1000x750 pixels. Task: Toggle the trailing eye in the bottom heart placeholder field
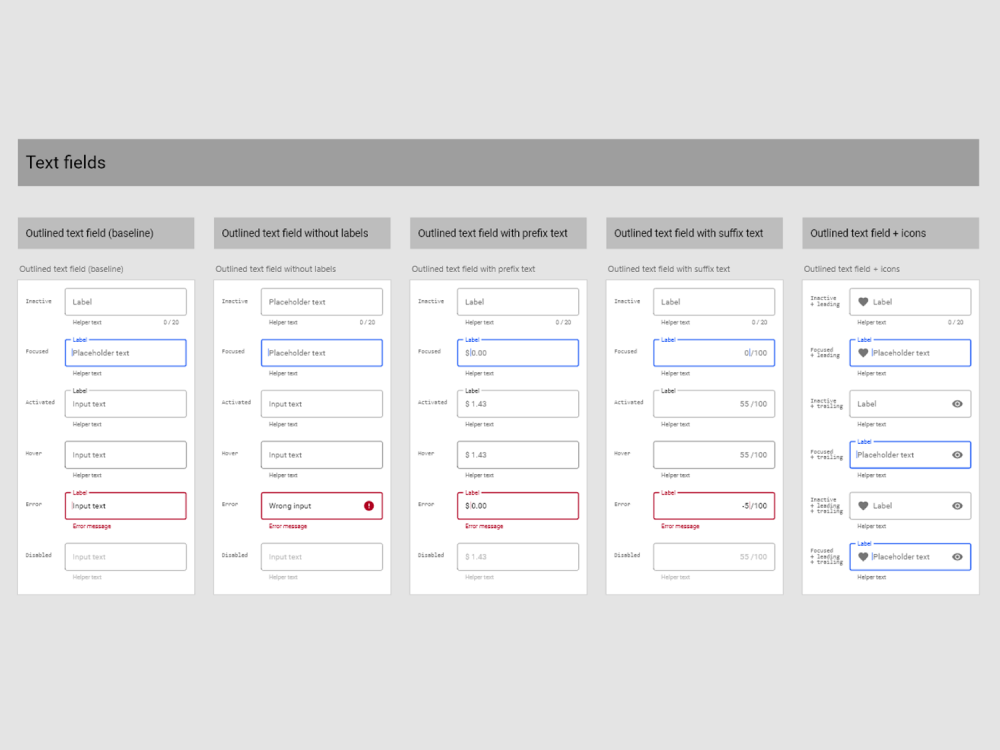pos(957,556)
